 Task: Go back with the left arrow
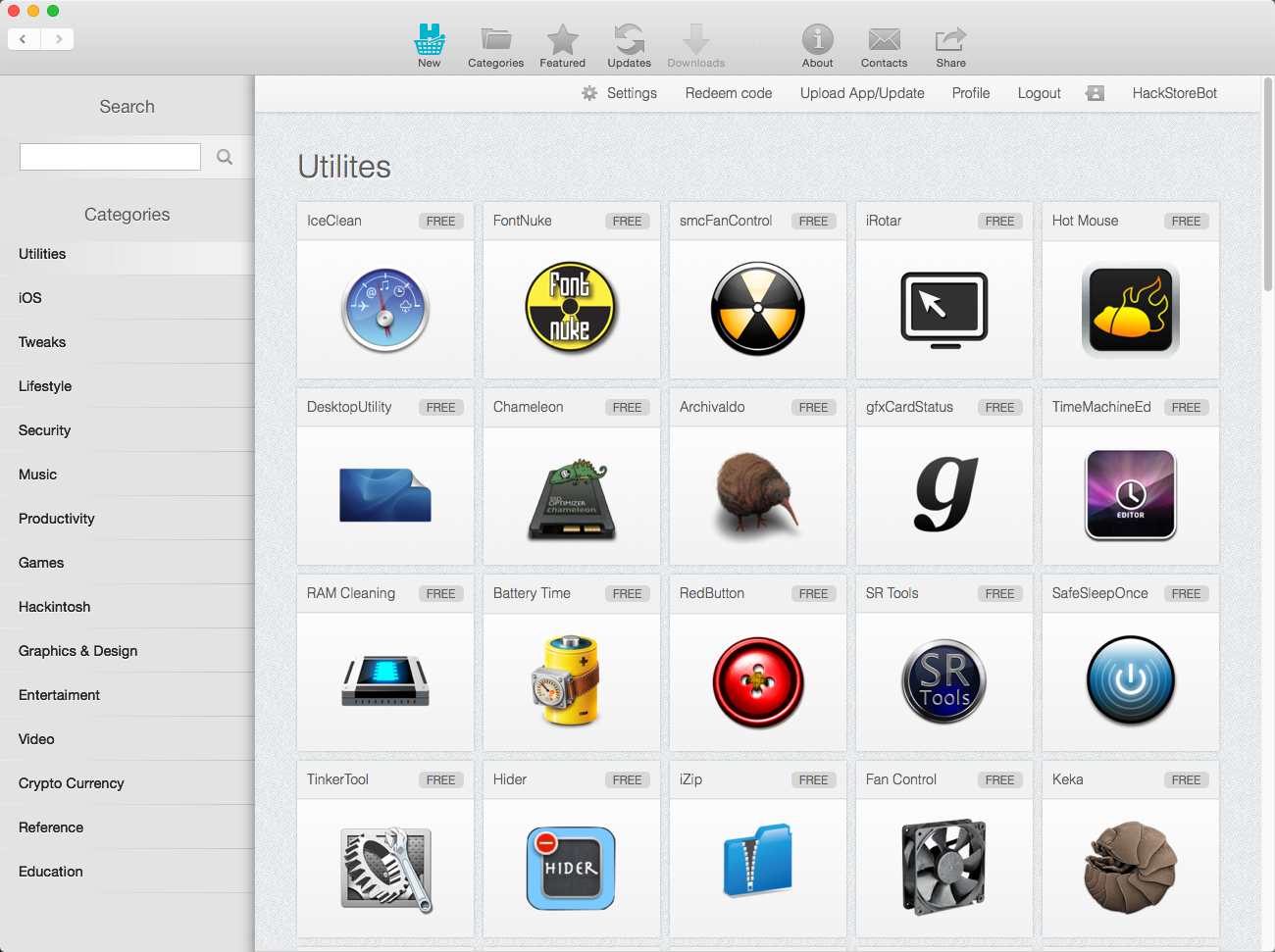click(x=24, y=39)
